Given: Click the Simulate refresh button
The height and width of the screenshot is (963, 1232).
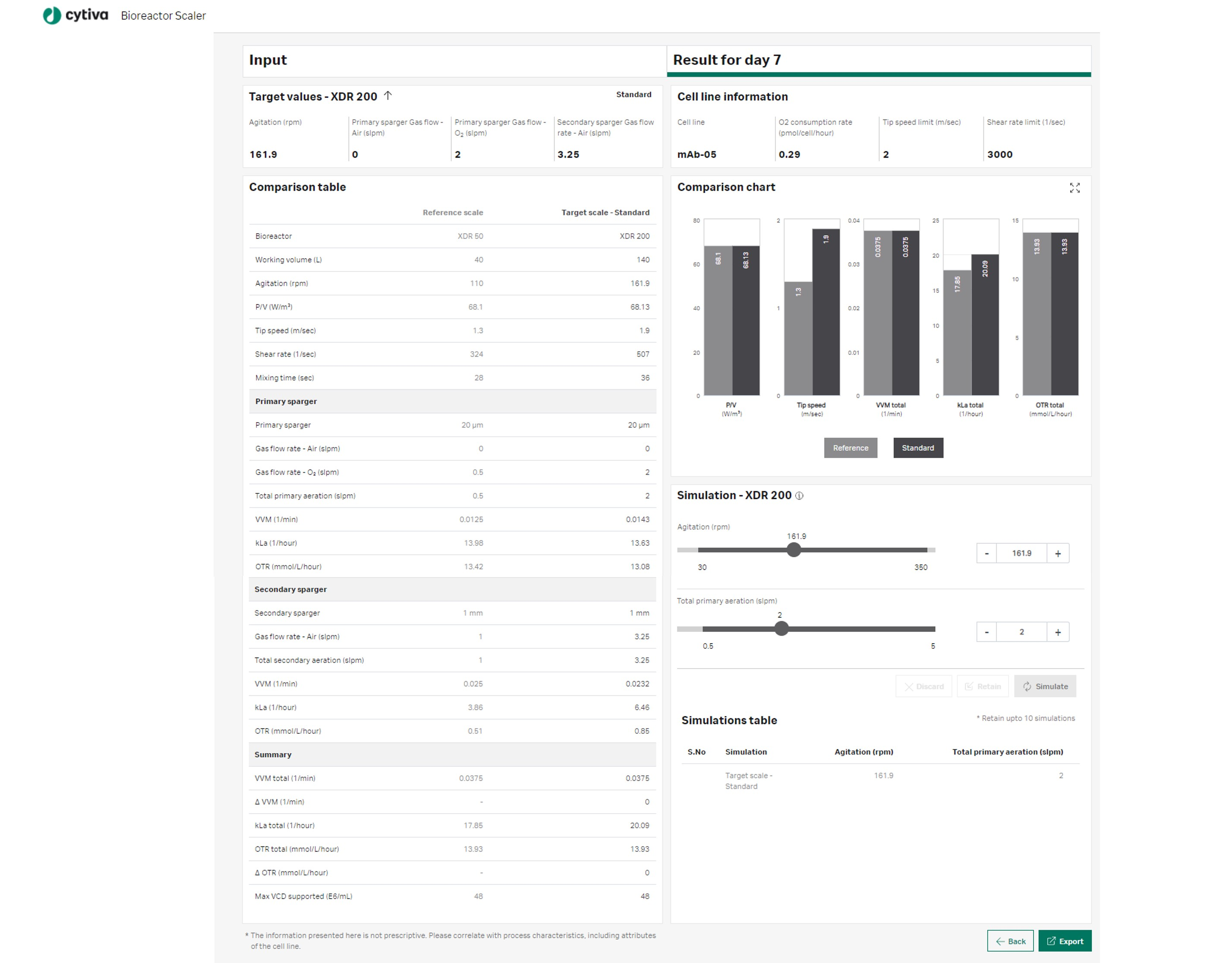Looking at the screenshot, I should [1045, 686].
